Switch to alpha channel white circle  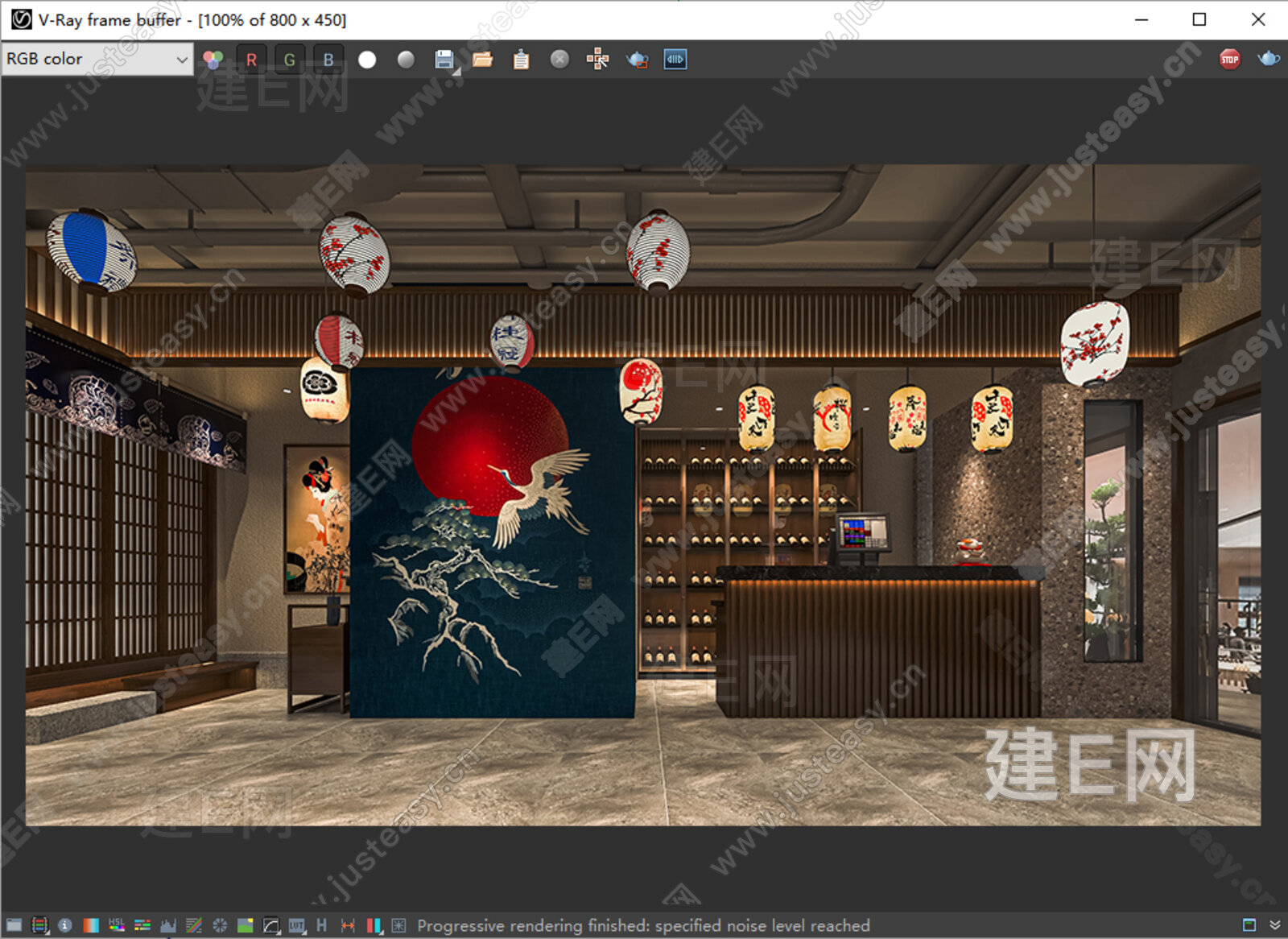[x=367, y=60]
